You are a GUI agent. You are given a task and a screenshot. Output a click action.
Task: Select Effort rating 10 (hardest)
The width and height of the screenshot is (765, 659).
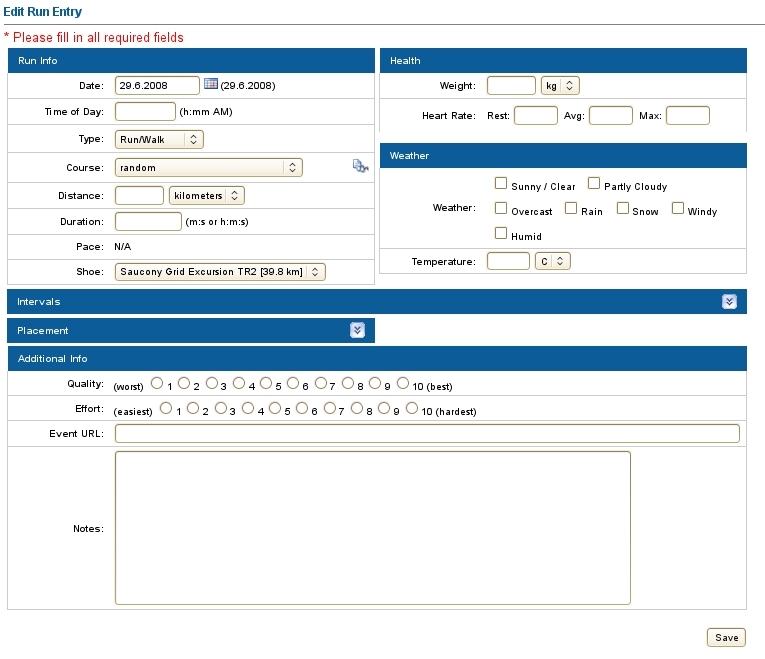412,408
